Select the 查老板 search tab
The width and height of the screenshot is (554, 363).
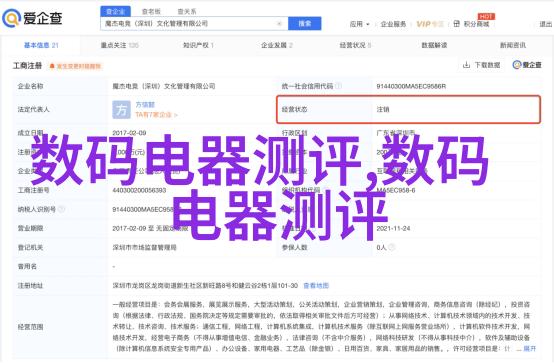pyautogui.click(x=151, y=12)
